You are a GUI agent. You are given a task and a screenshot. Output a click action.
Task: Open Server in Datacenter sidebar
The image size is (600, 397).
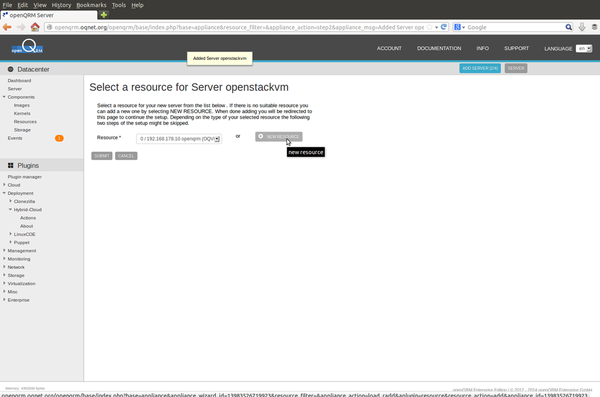coord(15,89)
